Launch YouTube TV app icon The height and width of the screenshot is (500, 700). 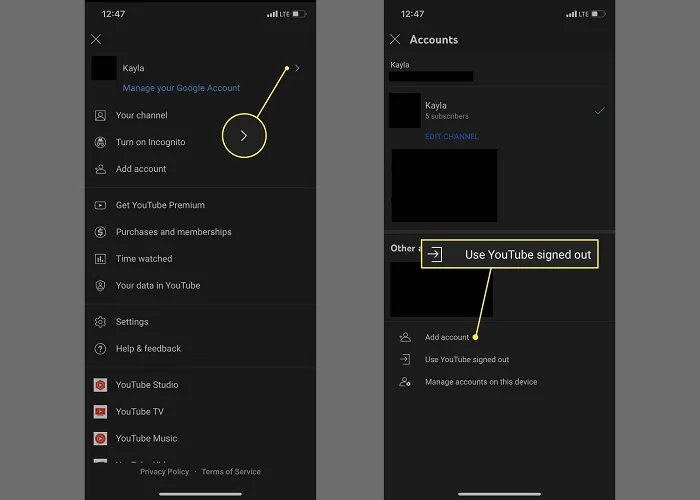(x=100, y=412)
